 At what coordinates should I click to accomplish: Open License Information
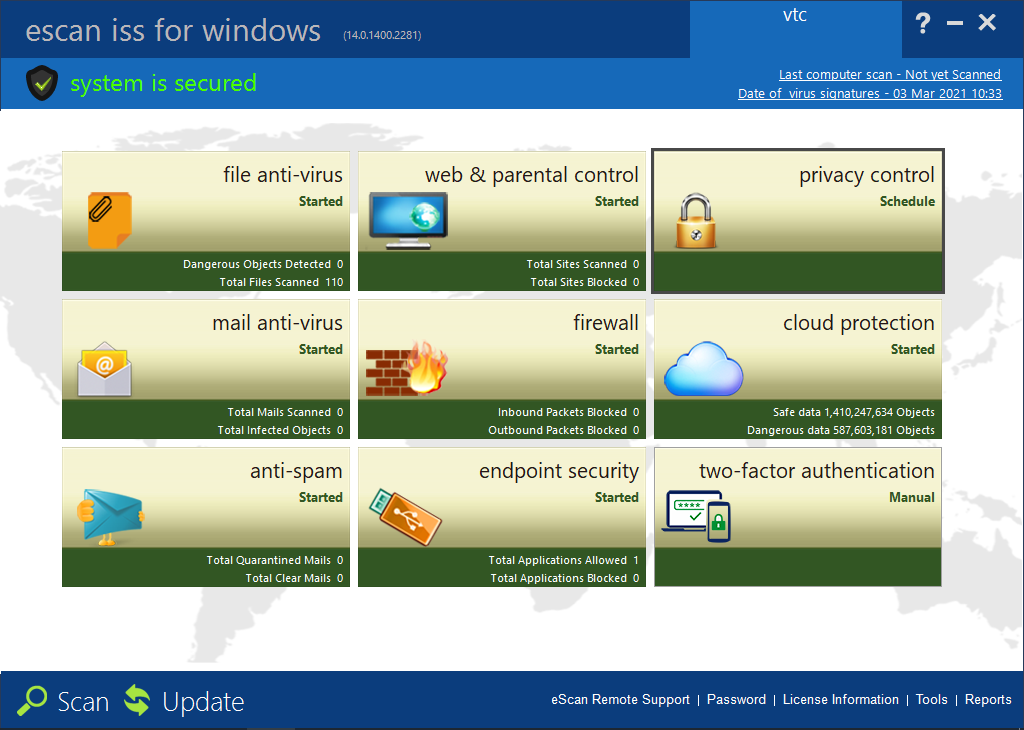pyautogui.click(x=840, y=700)
